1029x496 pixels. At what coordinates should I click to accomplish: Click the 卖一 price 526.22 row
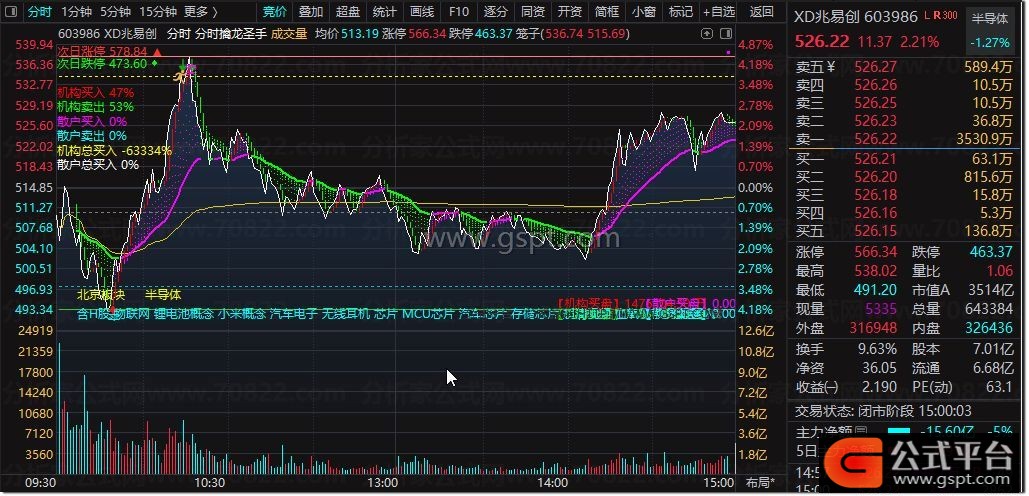pos(903,138)
